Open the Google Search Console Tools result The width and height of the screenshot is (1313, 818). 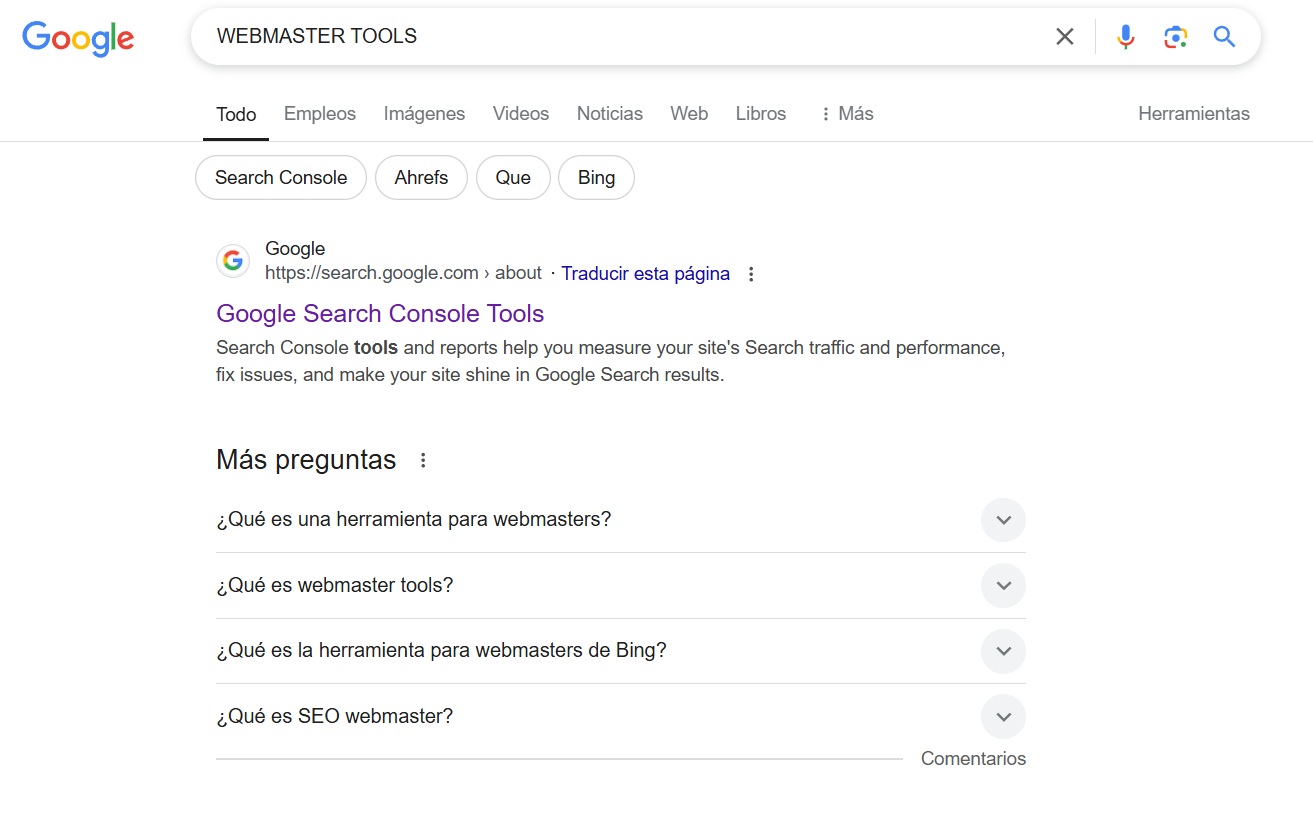pyautogui.click(x=380, y=314)
